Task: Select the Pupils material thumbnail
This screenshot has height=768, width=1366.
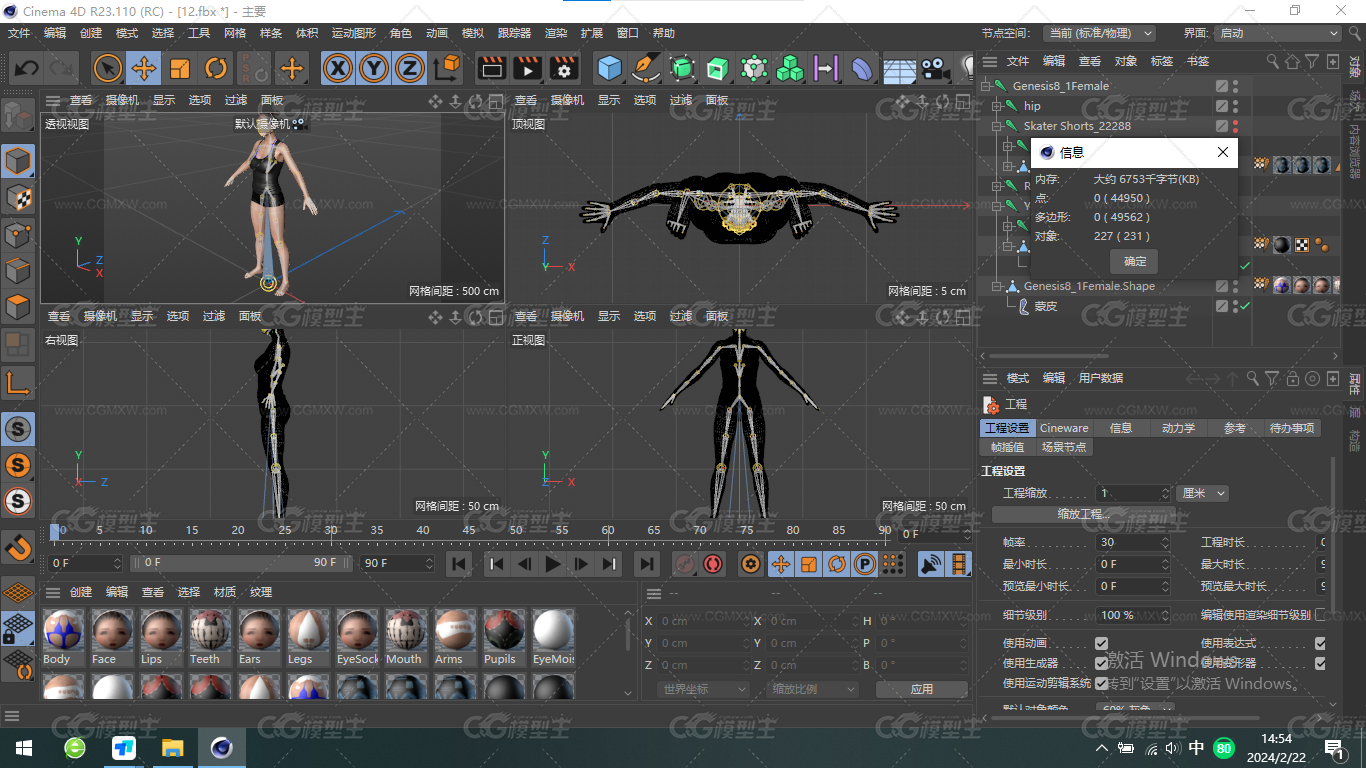Action: tap(504, 638)
